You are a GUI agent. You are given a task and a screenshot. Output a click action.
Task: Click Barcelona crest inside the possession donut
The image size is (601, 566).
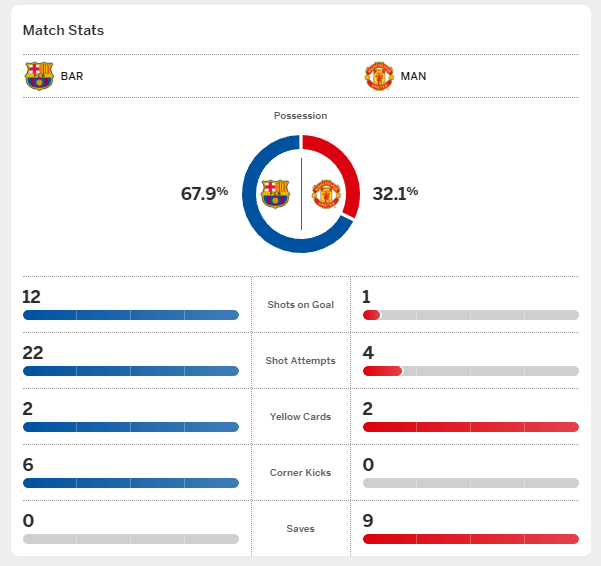tap(275, 194)
